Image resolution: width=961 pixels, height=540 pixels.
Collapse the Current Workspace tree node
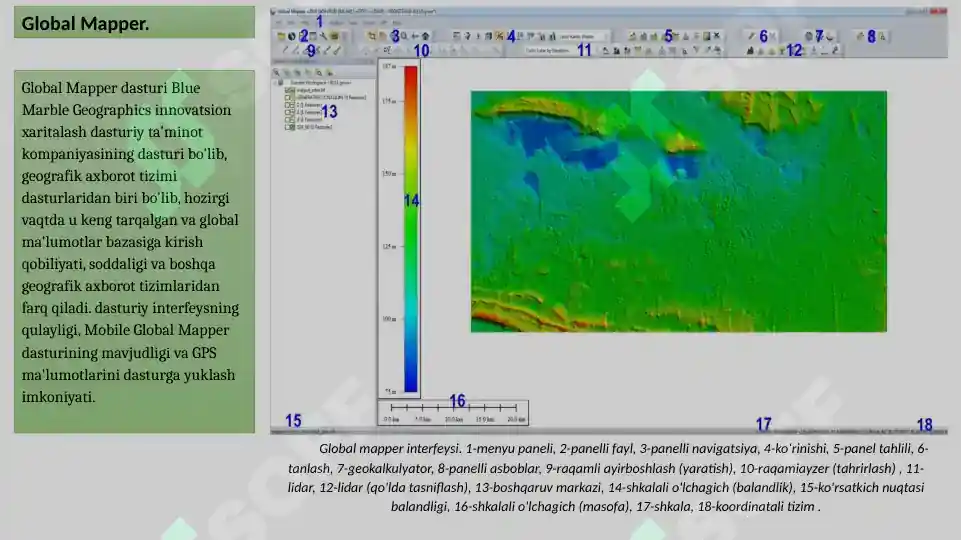pos(275,83)
